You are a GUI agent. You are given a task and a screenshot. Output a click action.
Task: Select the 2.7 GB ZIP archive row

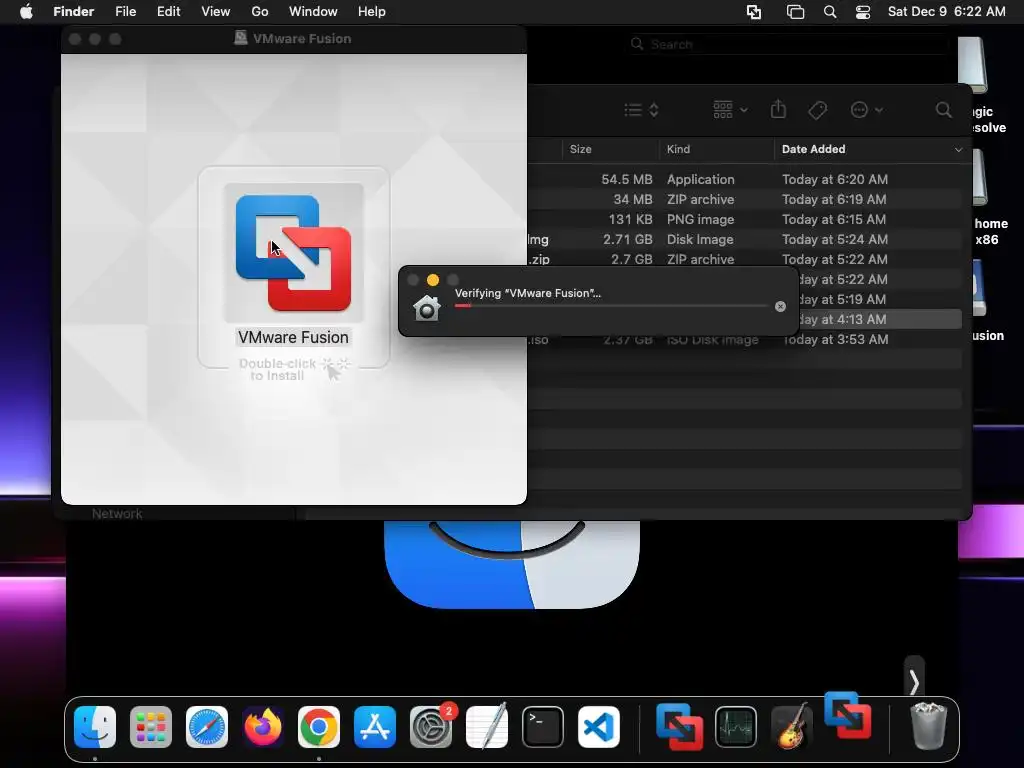point(744,259)
